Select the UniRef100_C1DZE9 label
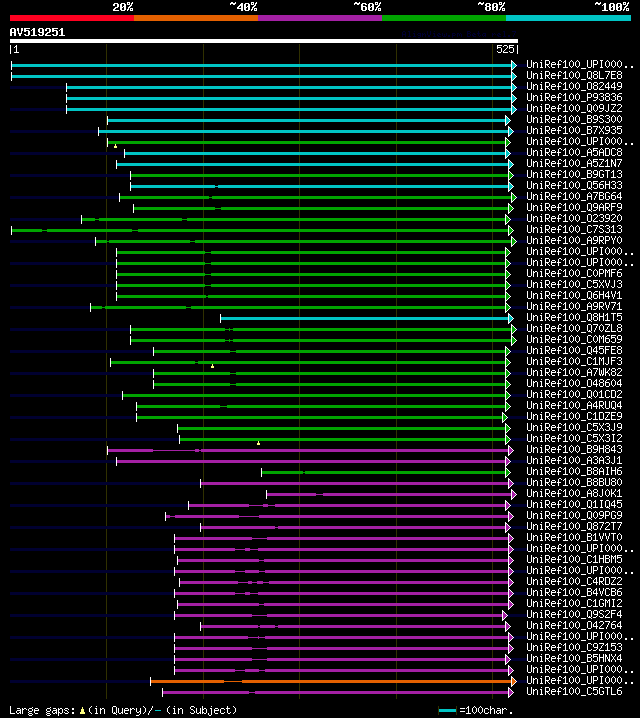Screen dimensions: 640x718 click(574, 416)
